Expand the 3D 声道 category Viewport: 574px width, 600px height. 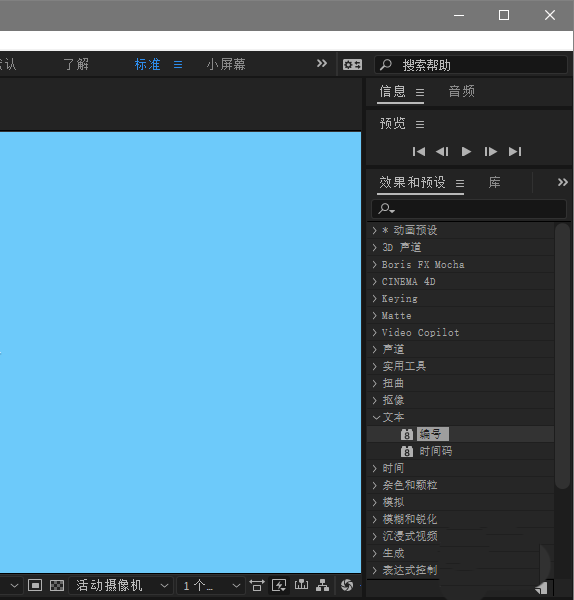click(375, 248)
